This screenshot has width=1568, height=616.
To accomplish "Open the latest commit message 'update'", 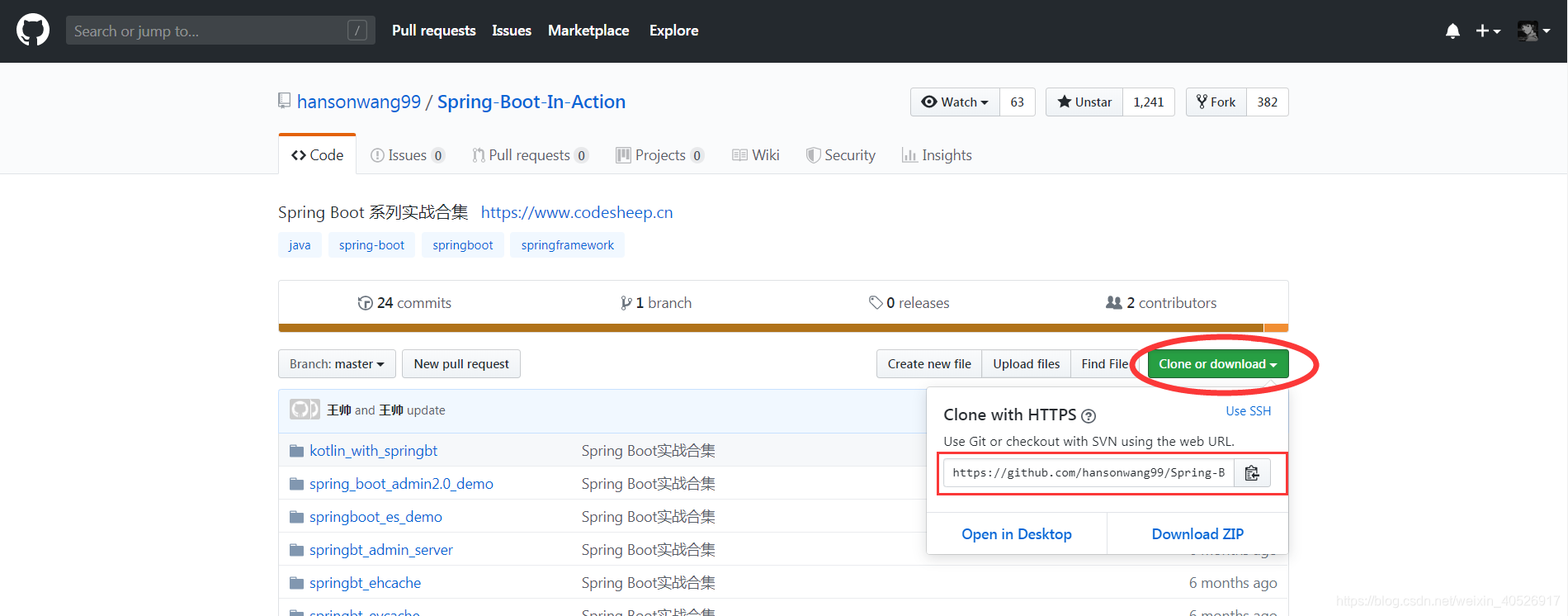I will click(426, 410).
